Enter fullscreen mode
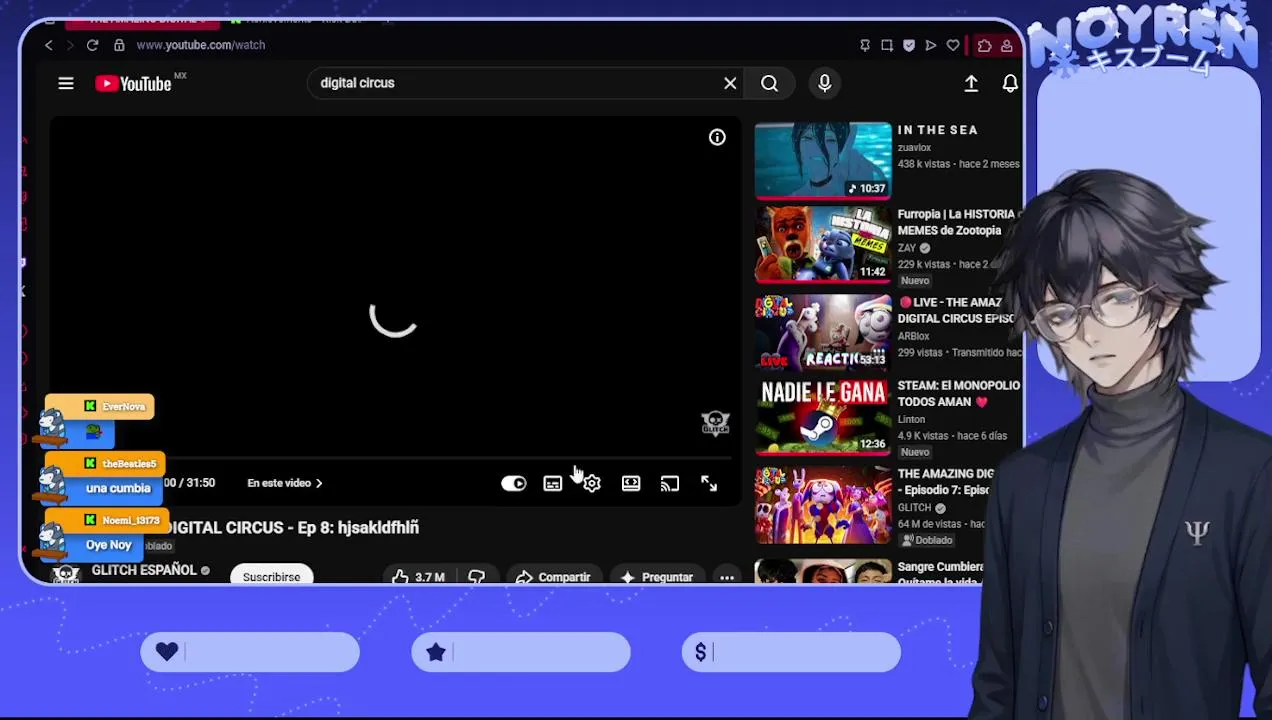Viewport: 1272px width, 720px height. [709, 484]
